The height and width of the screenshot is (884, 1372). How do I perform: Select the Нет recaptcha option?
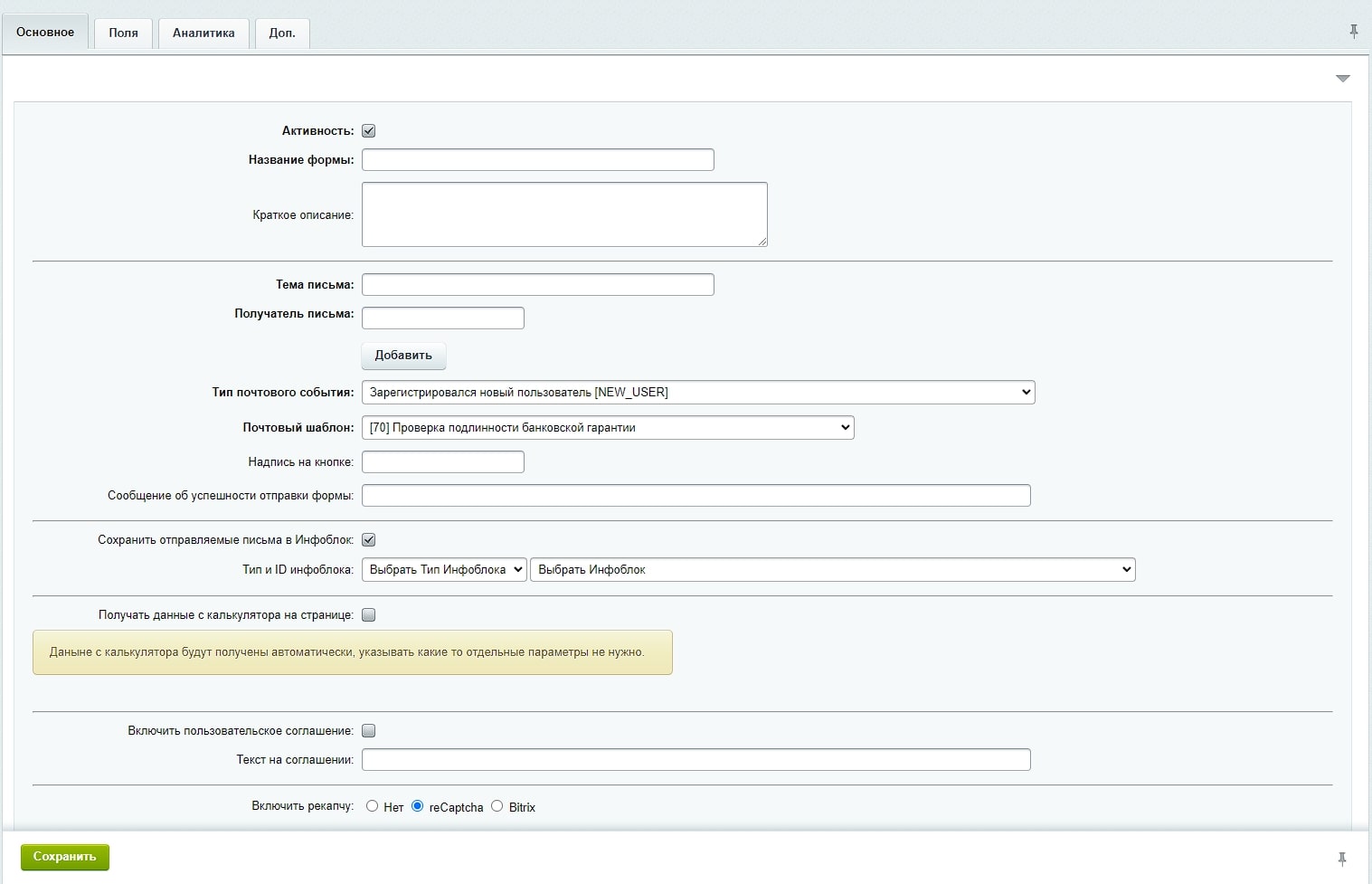click(372, 806)
